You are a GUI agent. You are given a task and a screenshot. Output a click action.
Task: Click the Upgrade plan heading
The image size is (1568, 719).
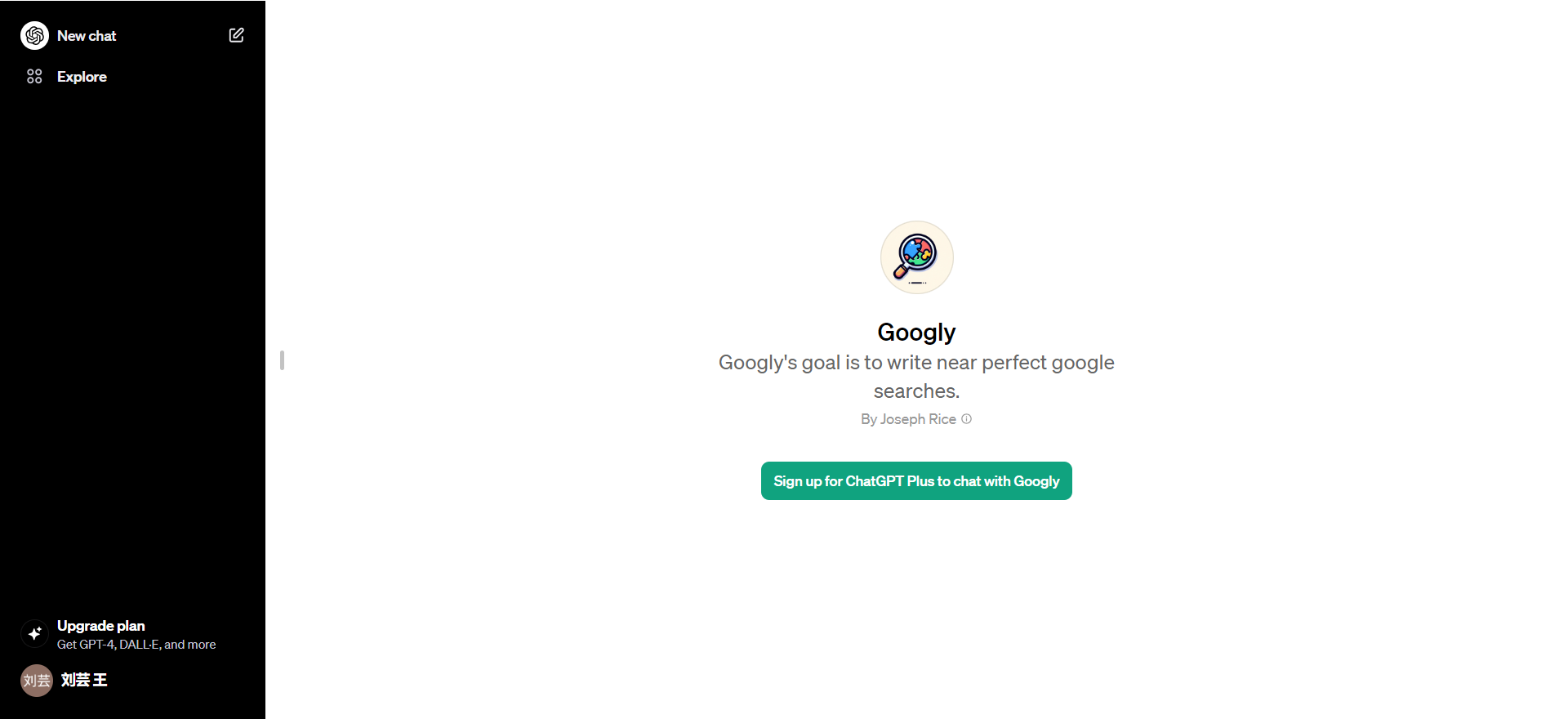pyautogui.click(x=101, y=626)
